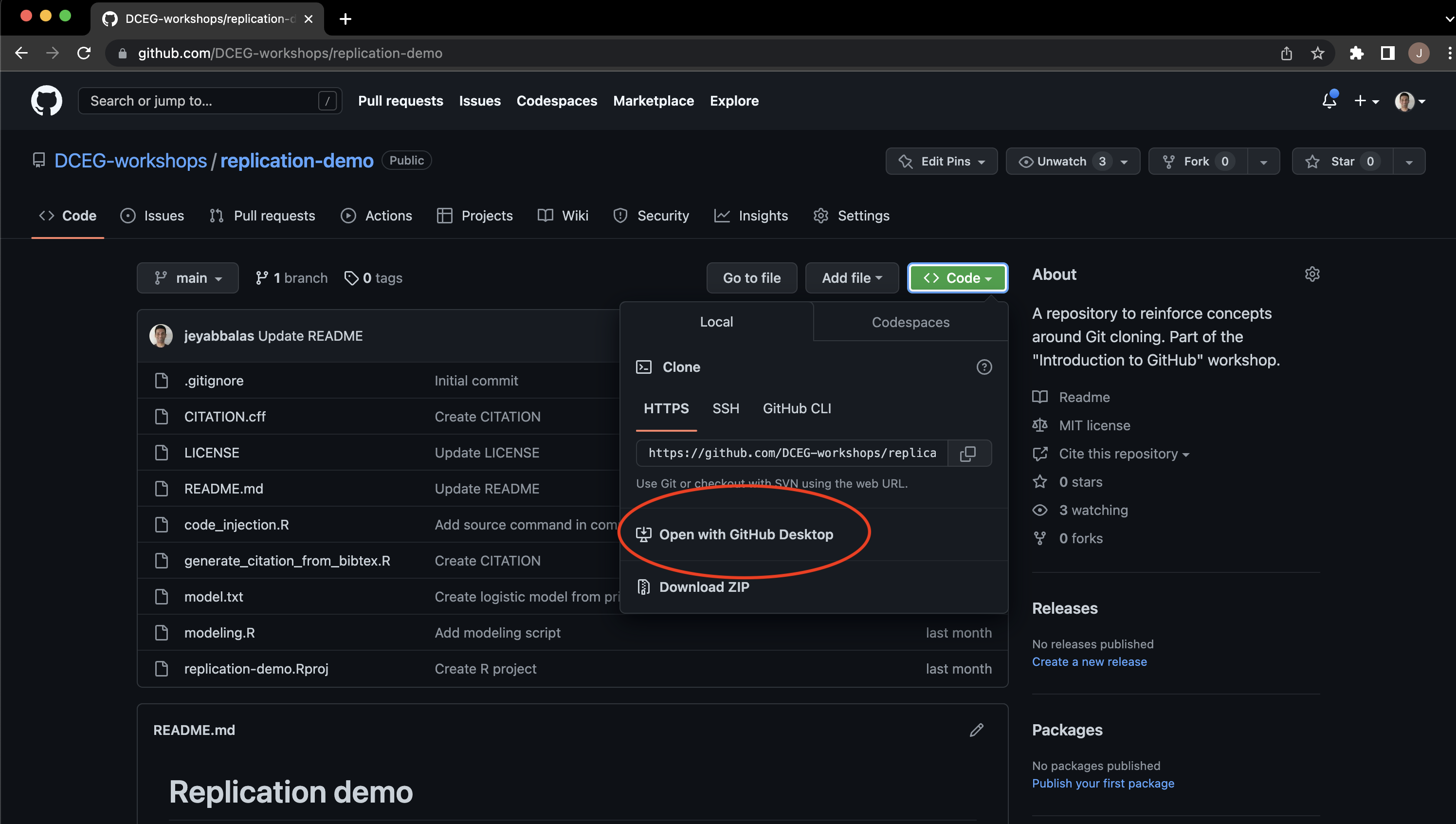
Task: Click the HTTPS clone URL field
Action: 792,453
